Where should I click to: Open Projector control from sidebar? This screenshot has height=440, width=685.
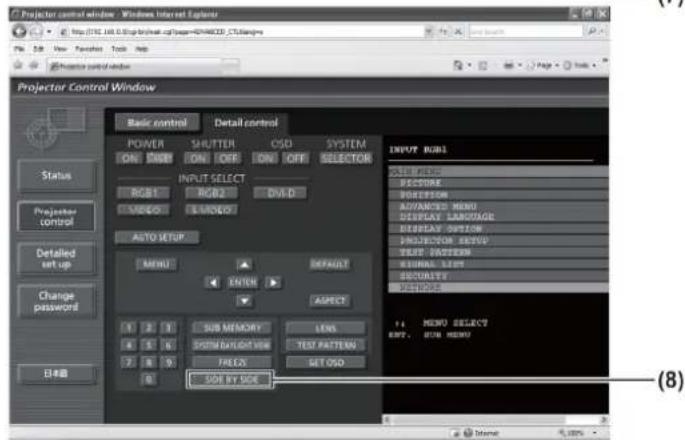[56, 217]
